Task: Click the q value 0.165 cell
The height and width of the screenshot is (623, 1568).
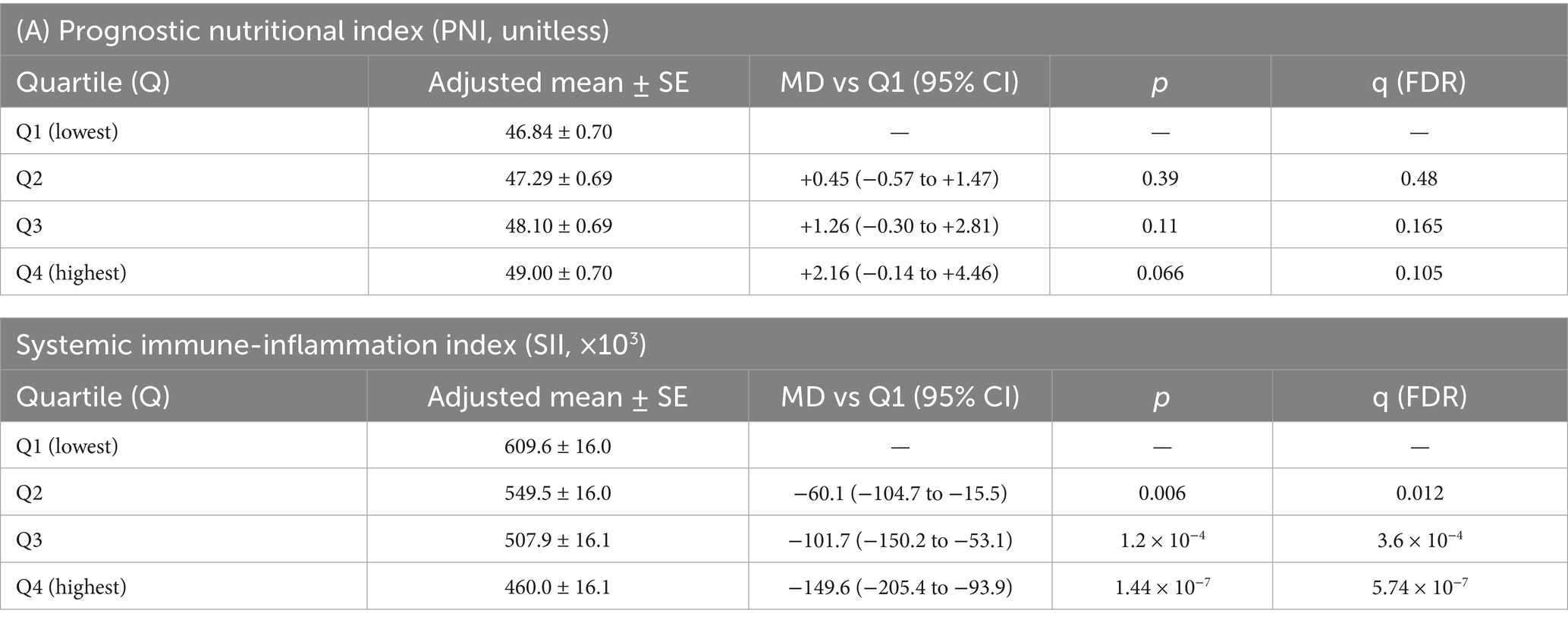Action: [1419, 226]
